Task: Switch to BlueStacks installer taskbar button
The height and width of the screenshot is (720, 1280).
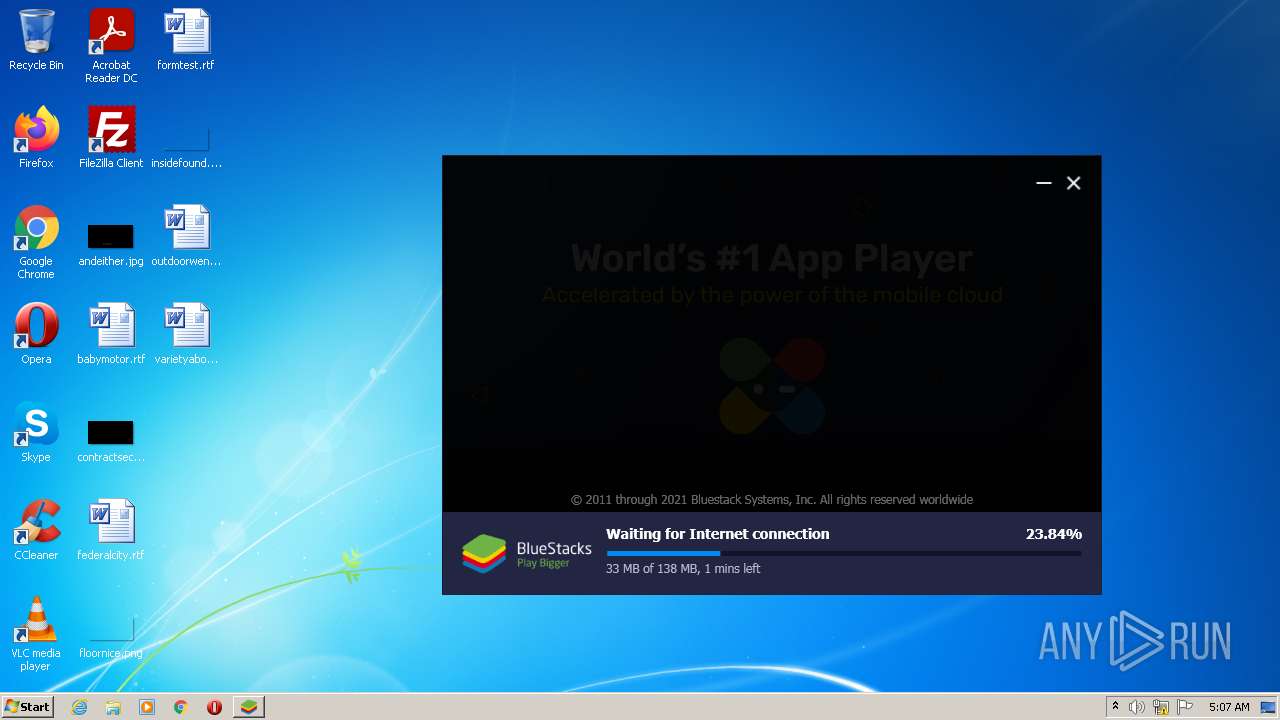Action: click(x=249, y=707)
